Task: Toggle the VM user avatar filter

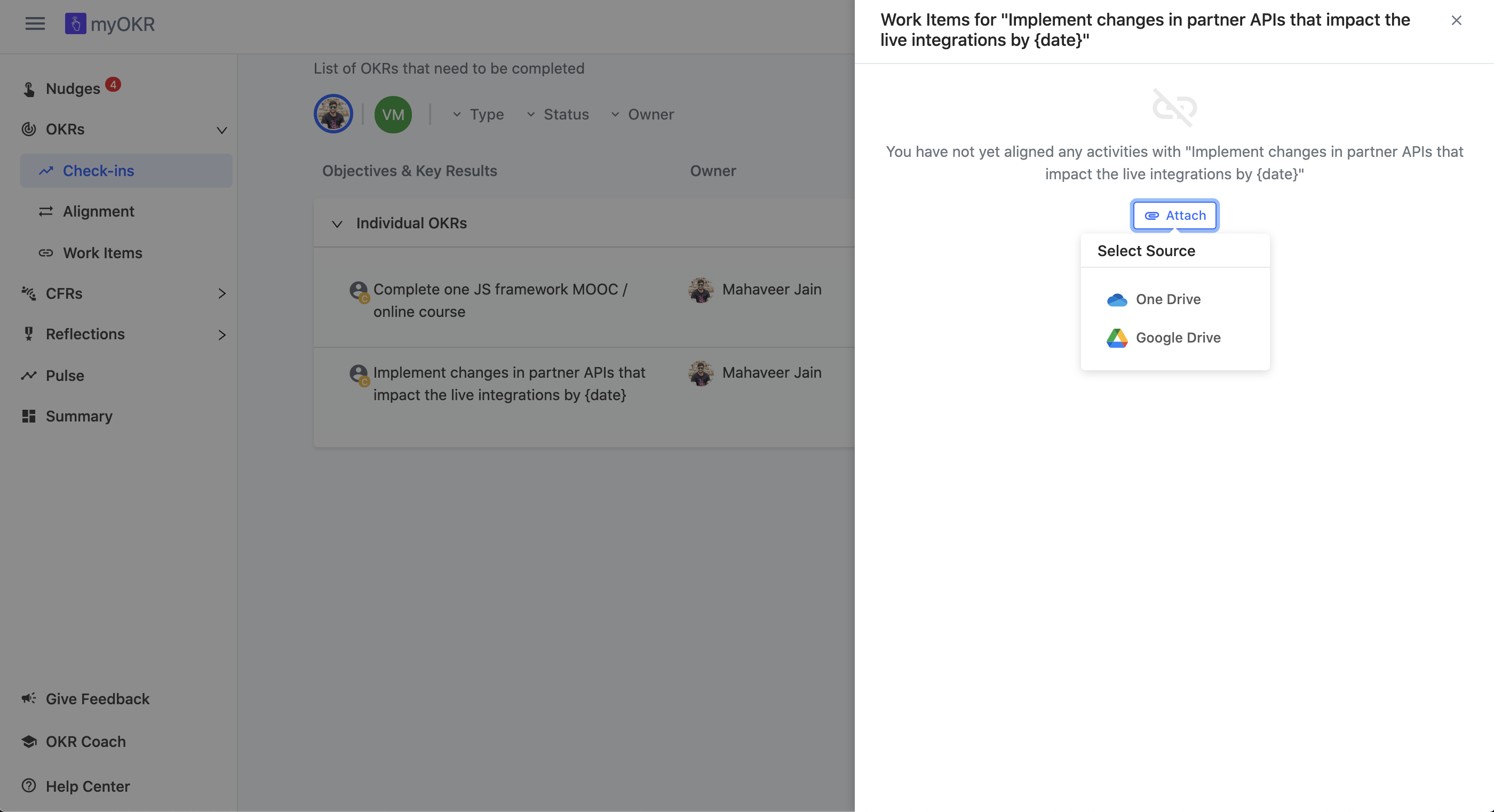Action: point(393,114)
